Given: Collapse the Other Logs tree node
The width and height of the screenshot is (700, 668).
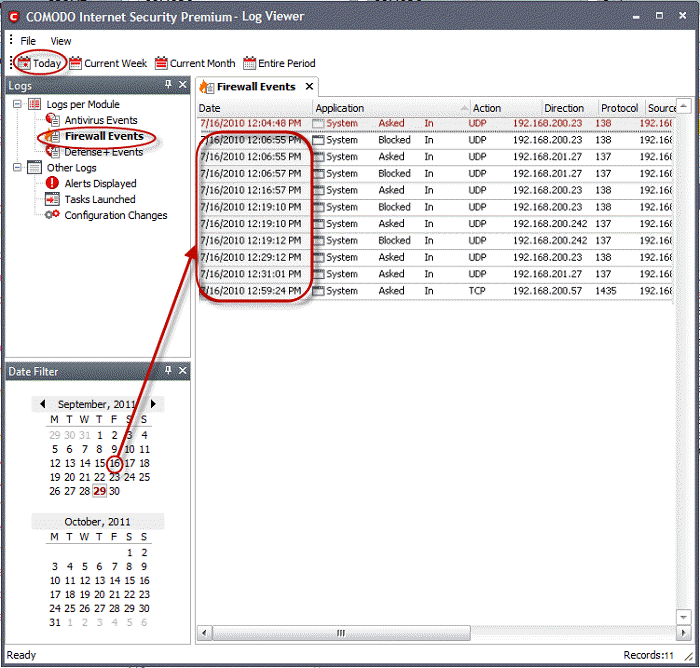Looking at the screenshot, I should point(17,167).
